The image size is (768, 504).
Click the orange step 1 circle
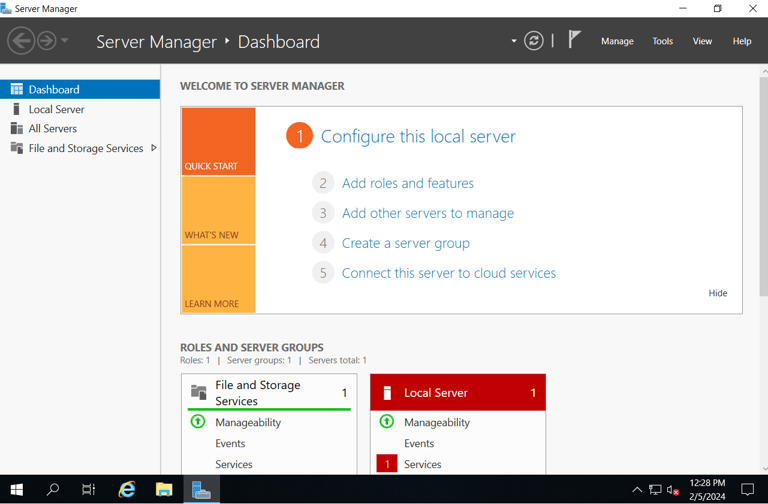point(299,136)
